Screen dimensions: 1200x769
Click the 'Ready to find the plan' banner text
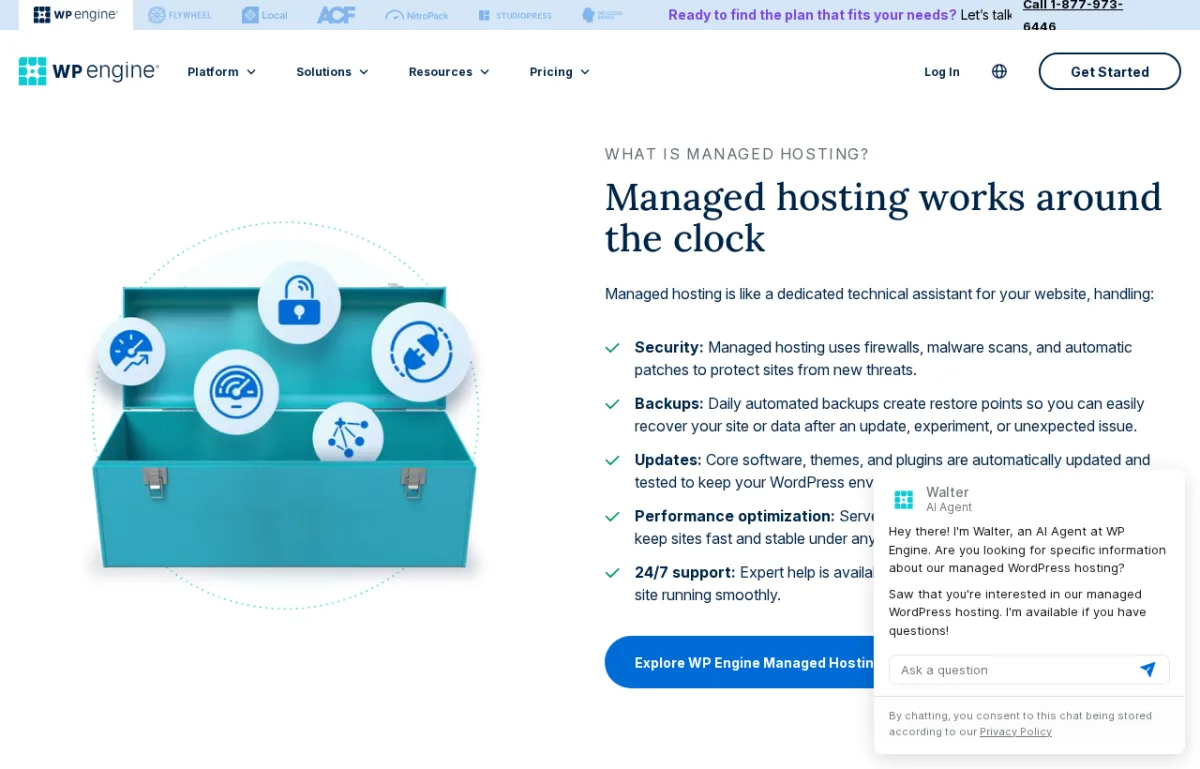click(813, 15)
